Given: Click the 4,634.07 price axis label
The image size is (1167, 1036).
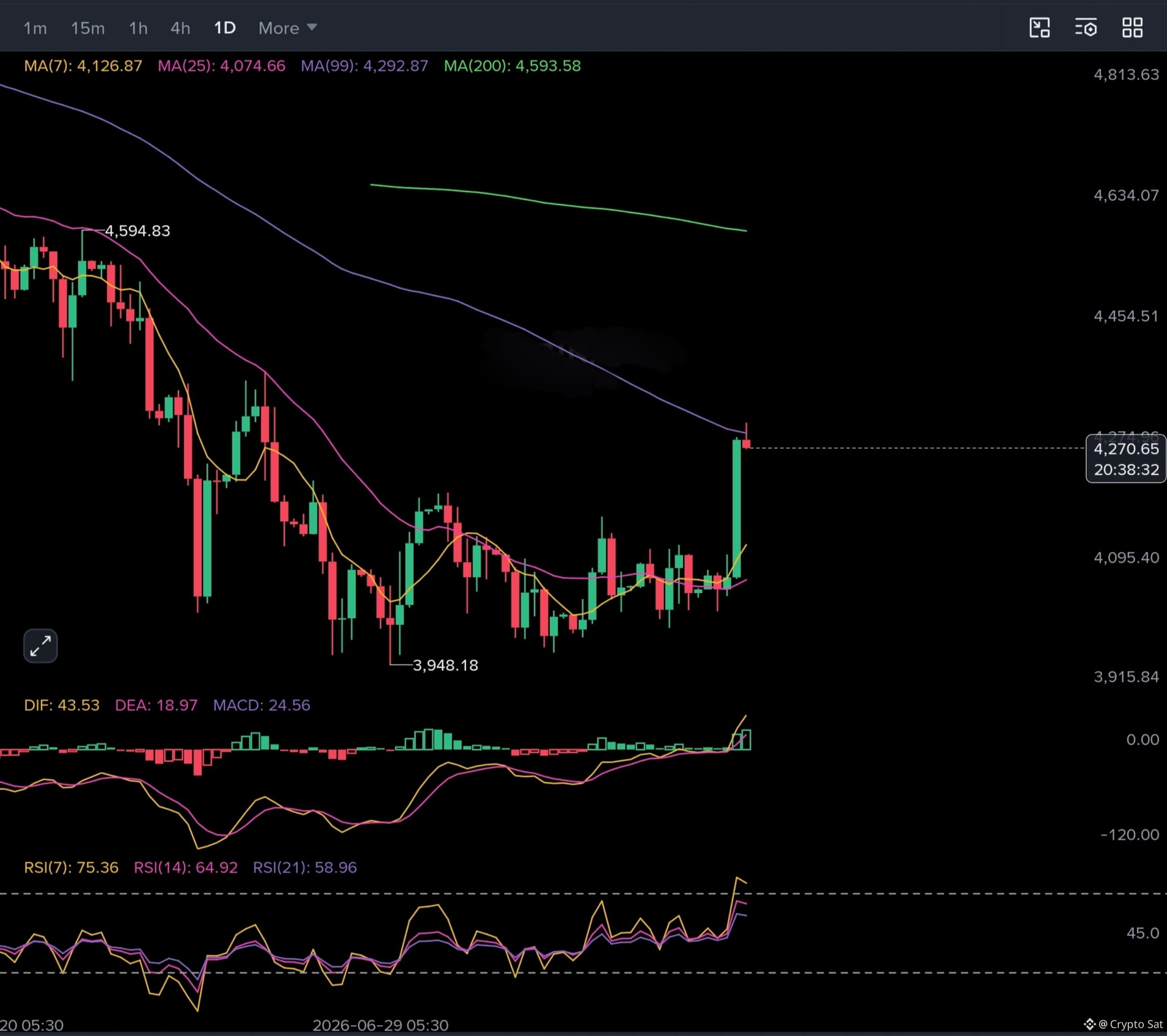Looking at the screenshot, I should pos(1126,195).
